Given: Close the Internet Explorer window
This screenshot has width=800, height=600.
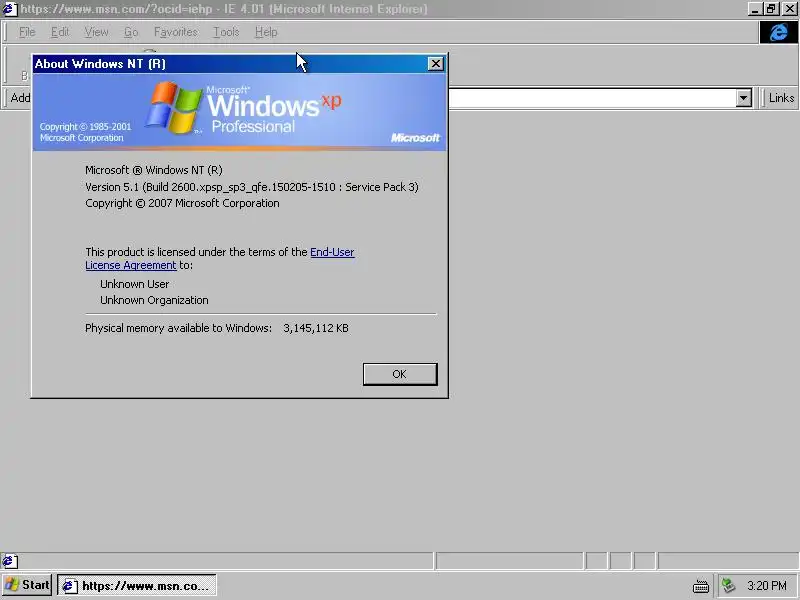Looking at the screenshot, I should [789, 9].
